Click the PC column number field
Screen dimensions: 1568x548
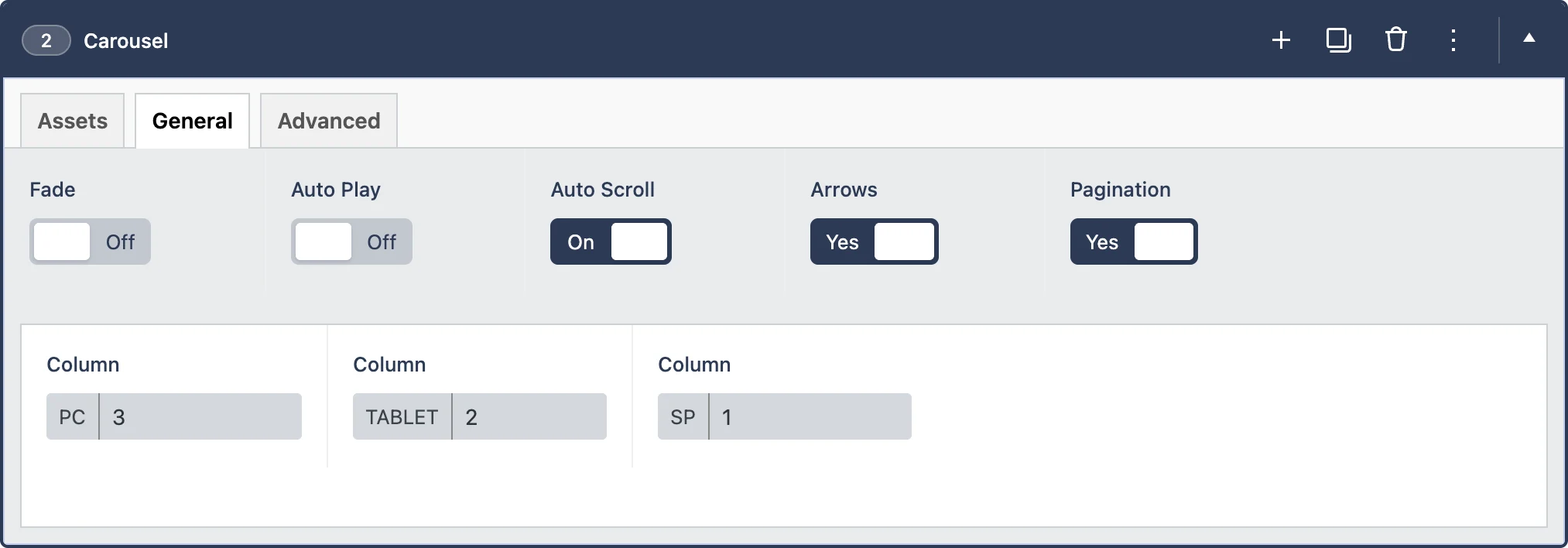(x=200, y=417)
